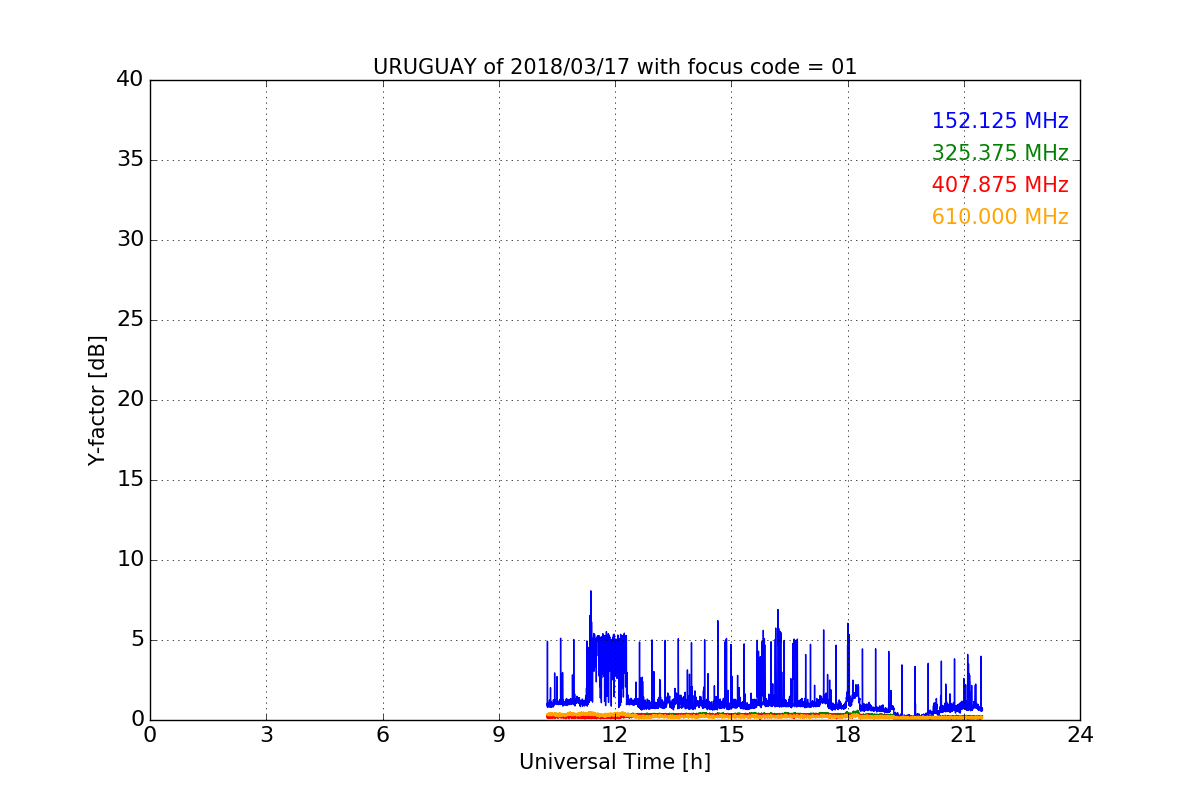Click the x-axis tick label 12
The width and height of the screenshot is (1200, 800).
[x=615, y=735]
